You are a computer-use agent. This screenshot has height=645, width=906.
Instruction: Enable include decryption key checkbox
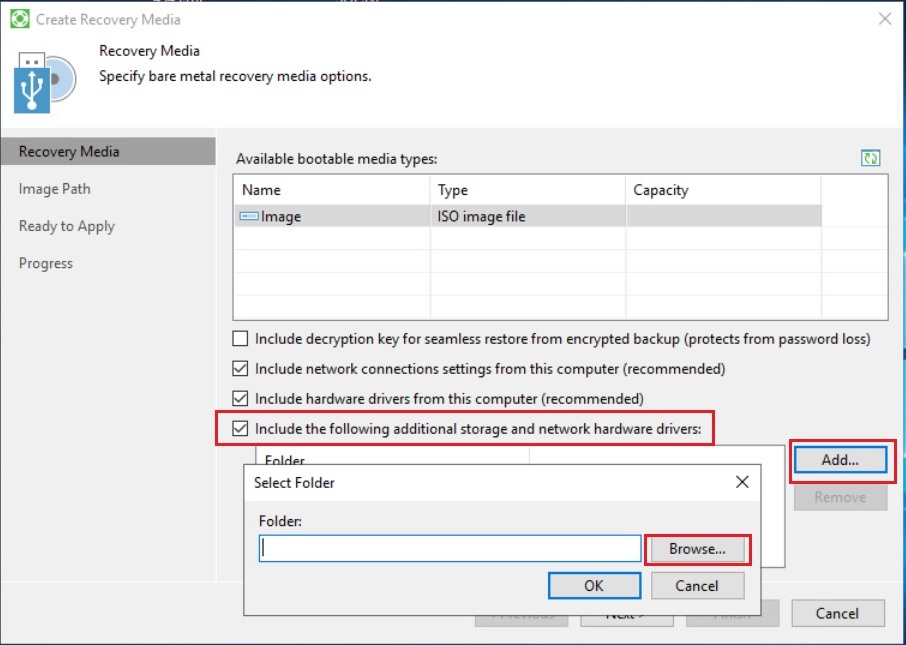click(240, 339)
